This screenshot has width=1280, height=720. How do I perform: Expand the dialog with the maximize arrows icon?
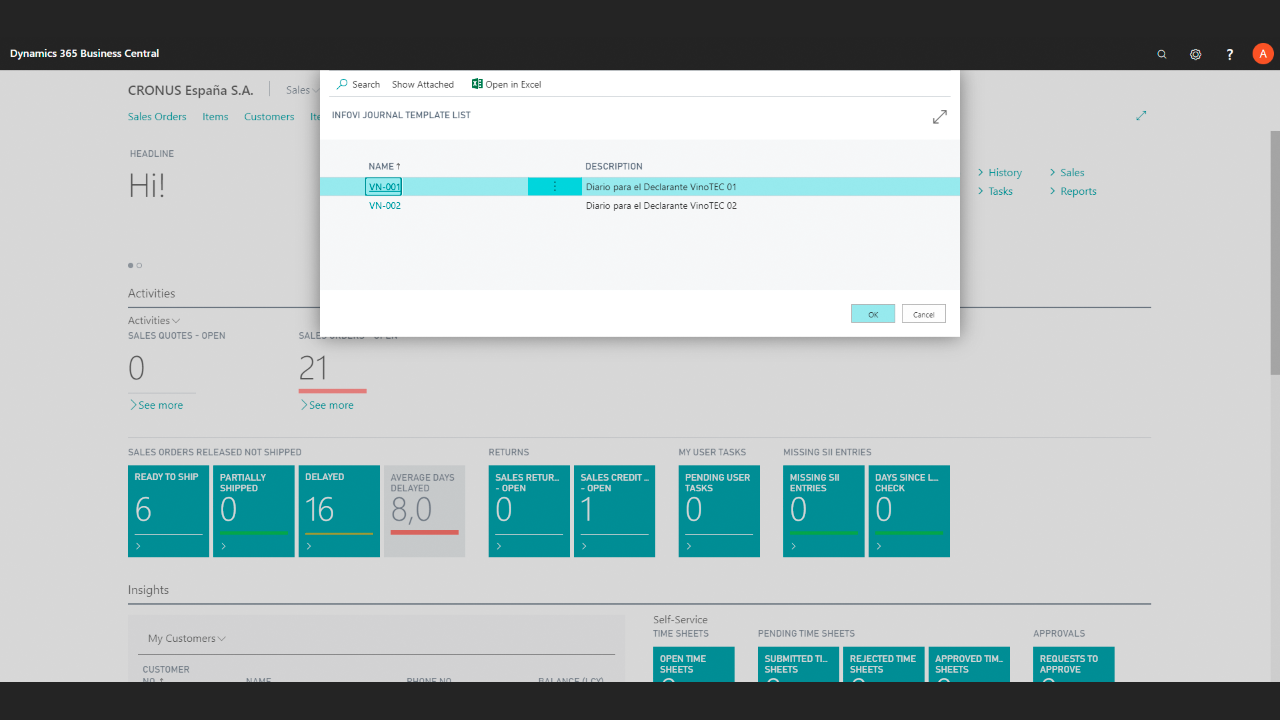click(x=940, y=117)
